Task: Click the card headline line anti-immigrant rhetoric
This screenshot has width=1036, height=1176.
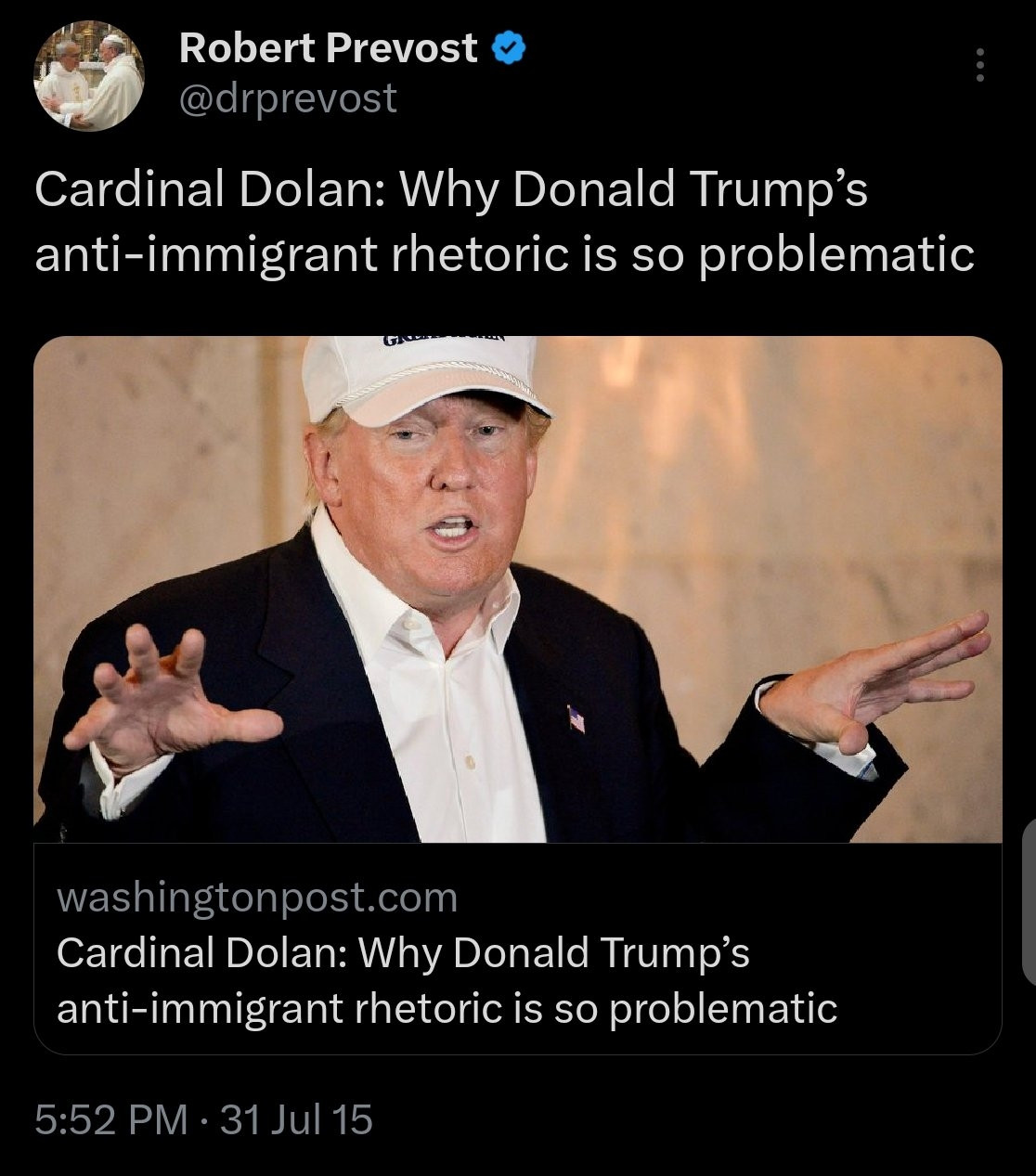Action: 447,1009
